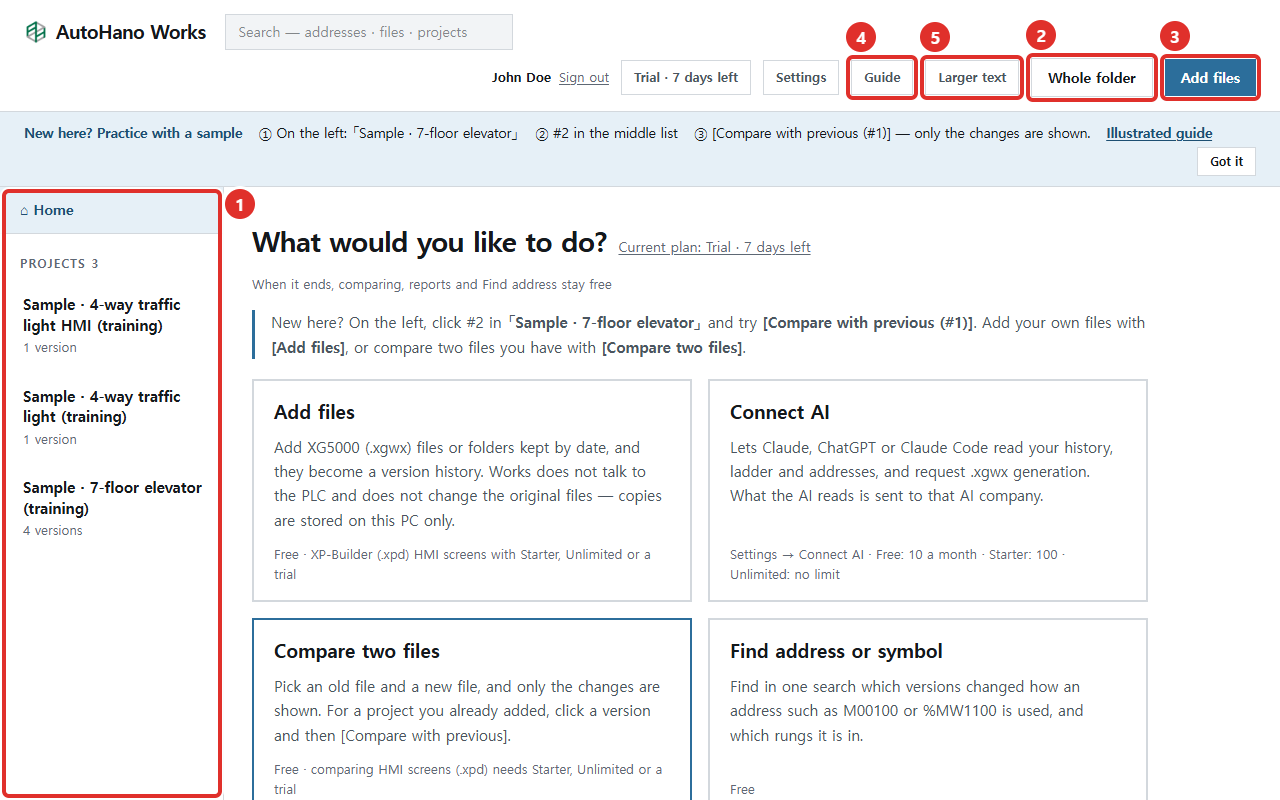
Task: Dismiss the practice banner with Got it
Action: coord(1226,161)
